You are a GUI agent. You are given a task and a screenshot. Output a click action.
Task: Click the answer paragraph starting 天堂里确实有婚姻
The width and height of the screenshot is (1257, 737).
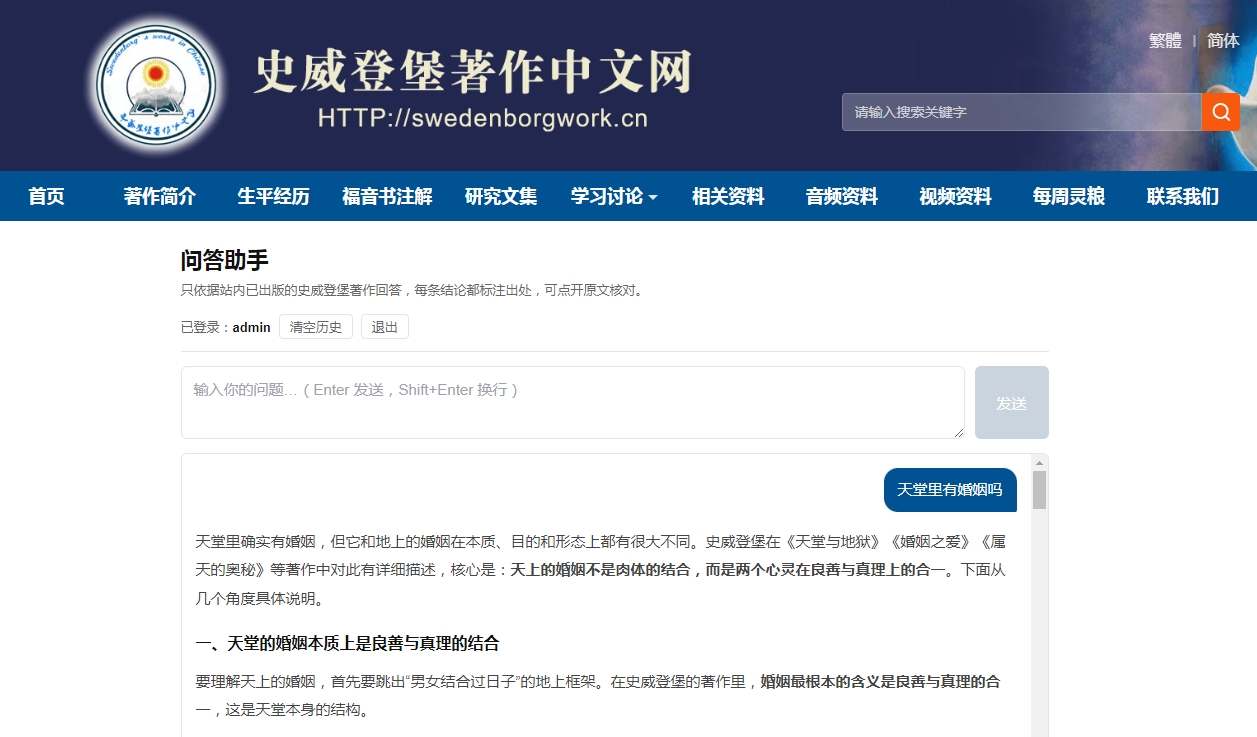[x=600, y=570]
